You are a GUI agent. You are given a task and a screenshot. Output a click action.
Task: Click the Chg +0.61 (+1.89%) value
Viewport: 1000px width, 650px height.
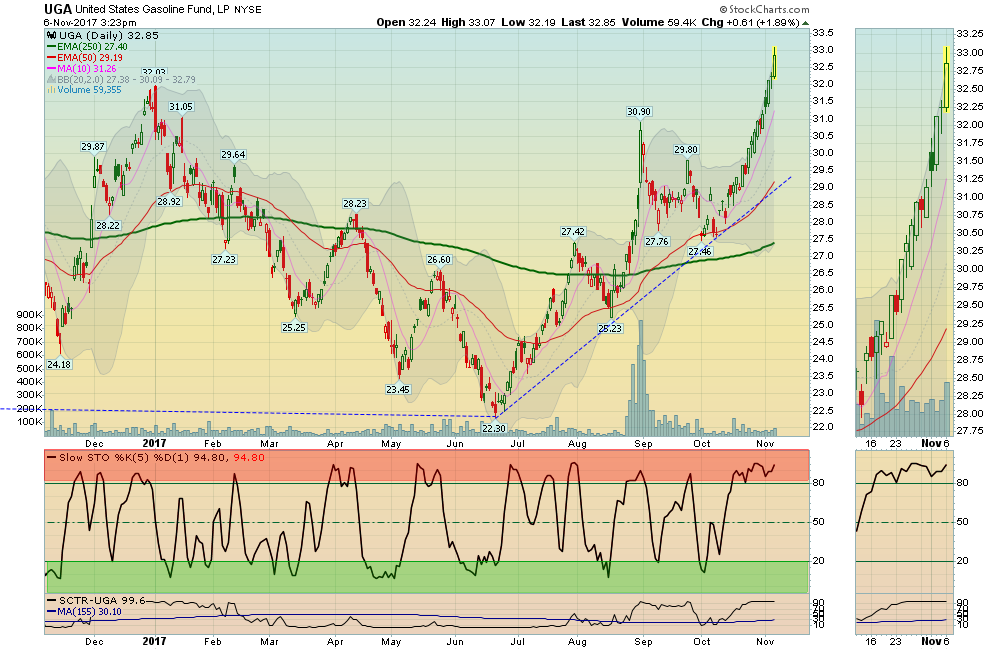click(751, 22)
